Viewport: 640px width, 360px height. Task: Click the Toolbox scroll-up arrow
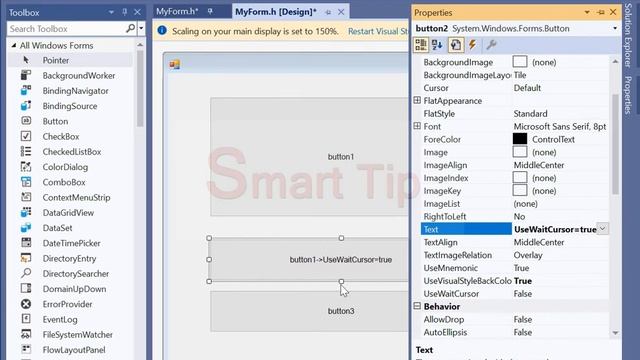[x=140, y=44]
